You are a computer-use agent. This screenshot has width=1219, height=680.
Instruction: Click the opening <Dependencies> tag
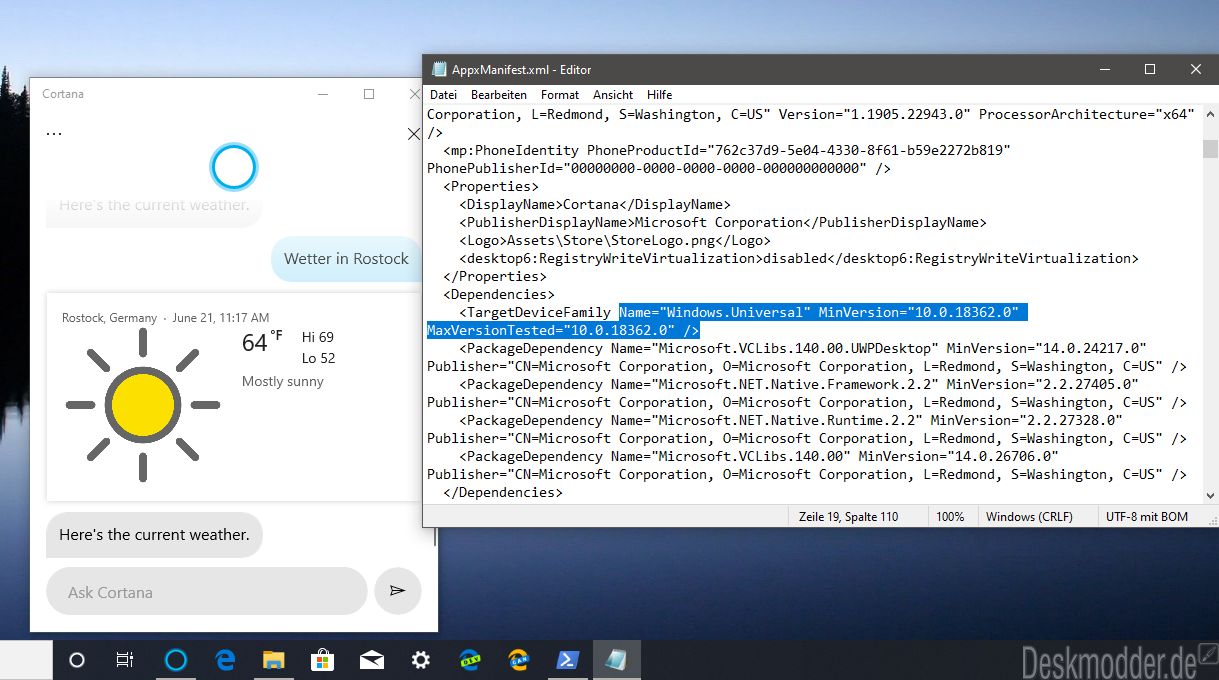499,294
